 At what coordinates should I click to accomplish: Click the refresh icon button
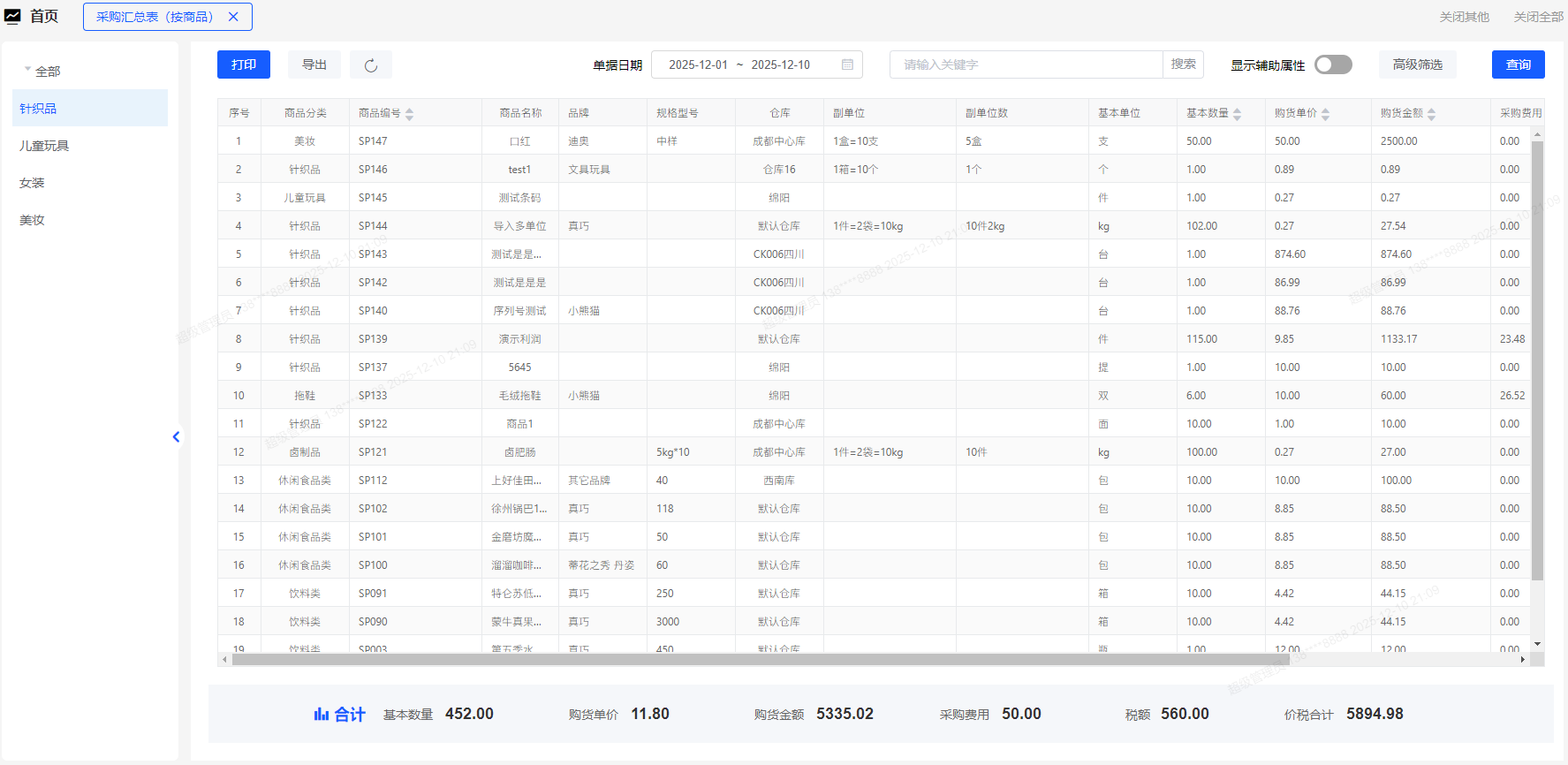pos(371,65)
